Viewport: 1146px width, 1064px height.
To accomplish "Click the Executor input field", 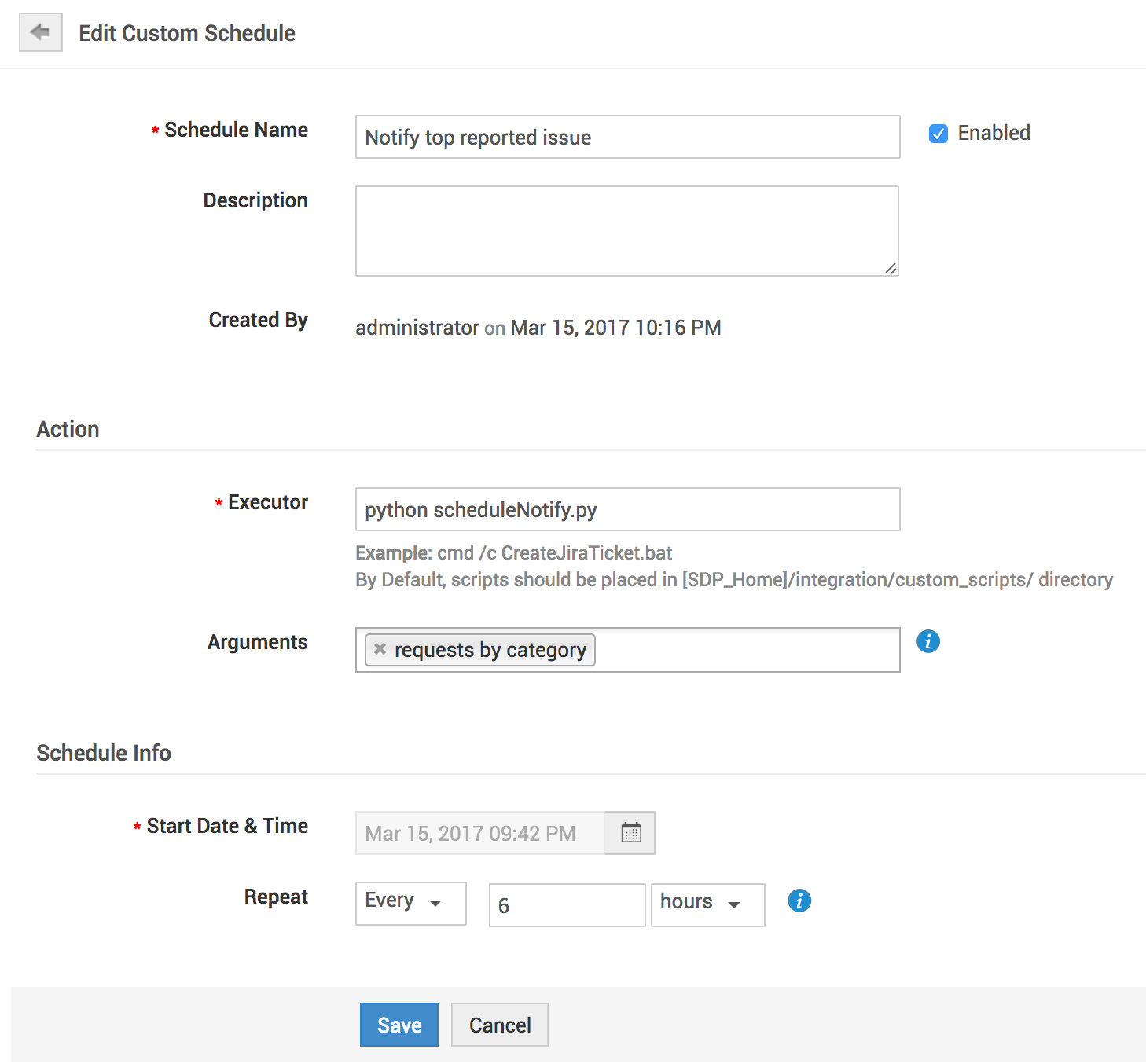I will click(626, 509).
